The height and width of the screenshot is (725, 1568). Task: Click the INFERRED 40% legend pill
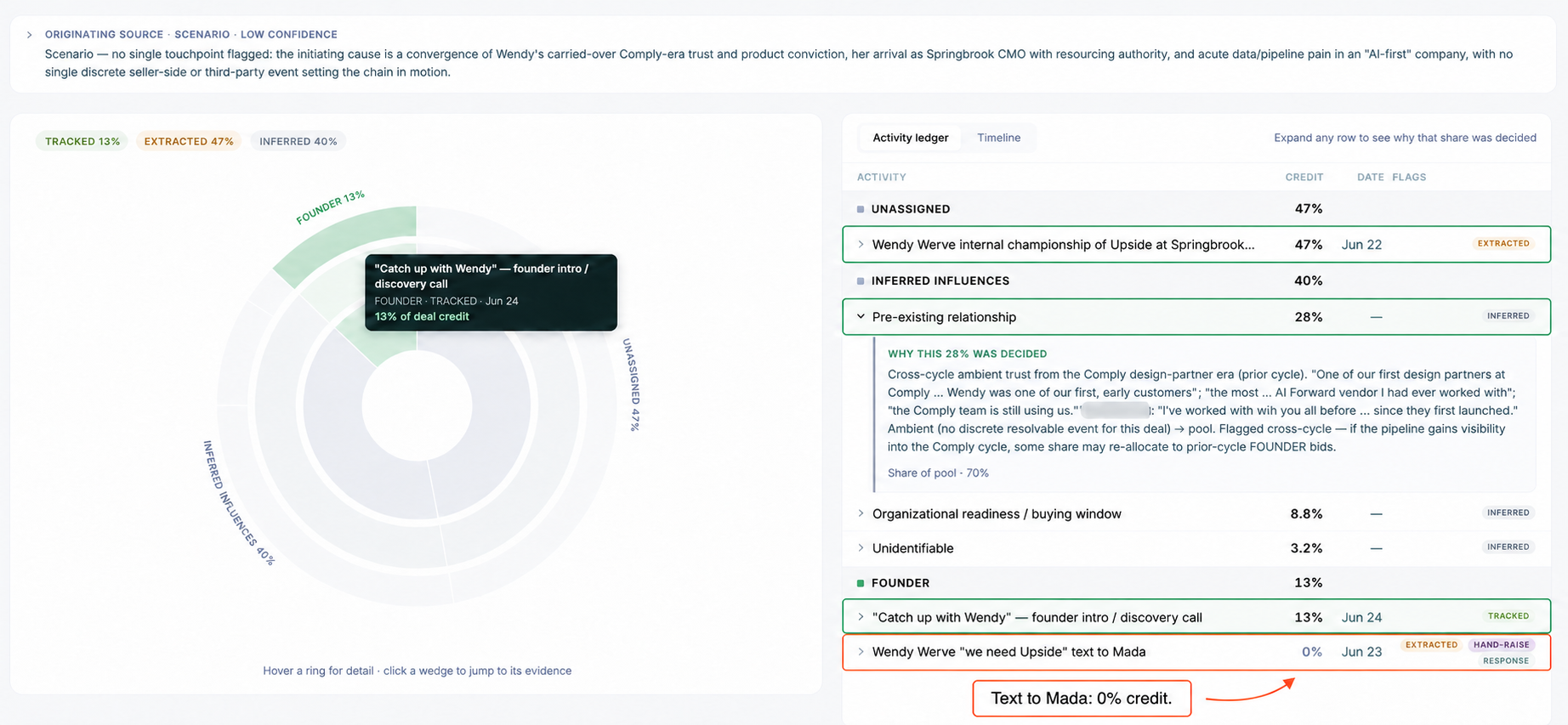click(x=298, y=141)
